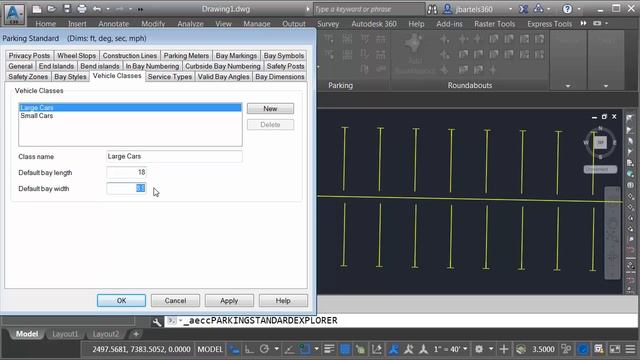Click the Clean Screen icon on status bar
The image size is (640, 360).
615,349
